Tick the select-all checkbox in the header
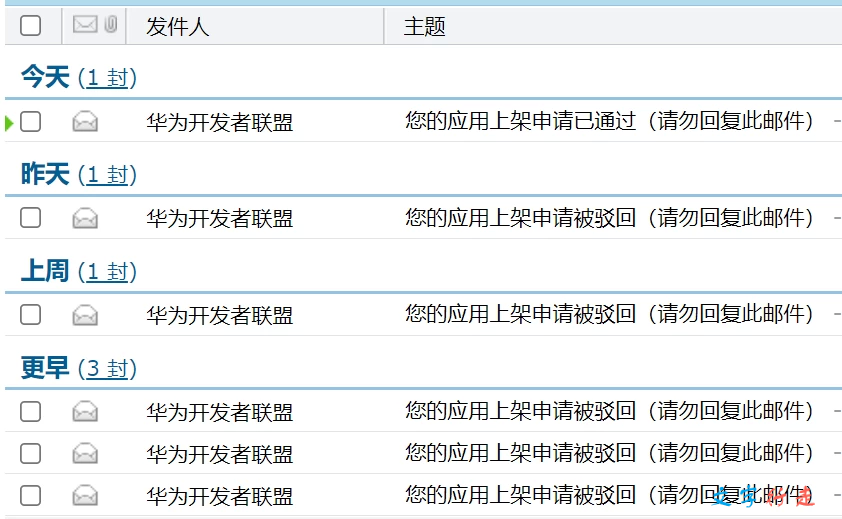 [31, 26]
